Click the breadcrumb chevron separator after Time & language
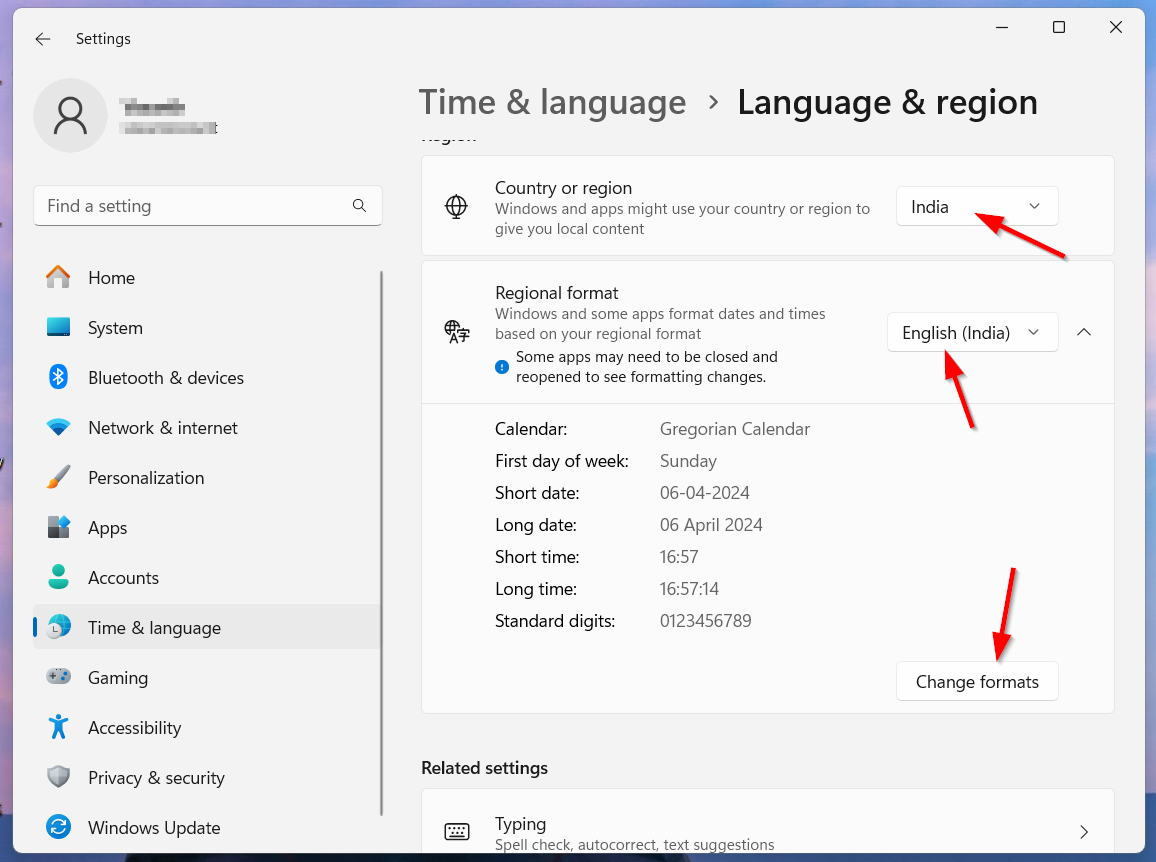Image resolution: width=1156 pixels, height=862 pixels. (x=713, y=102)
